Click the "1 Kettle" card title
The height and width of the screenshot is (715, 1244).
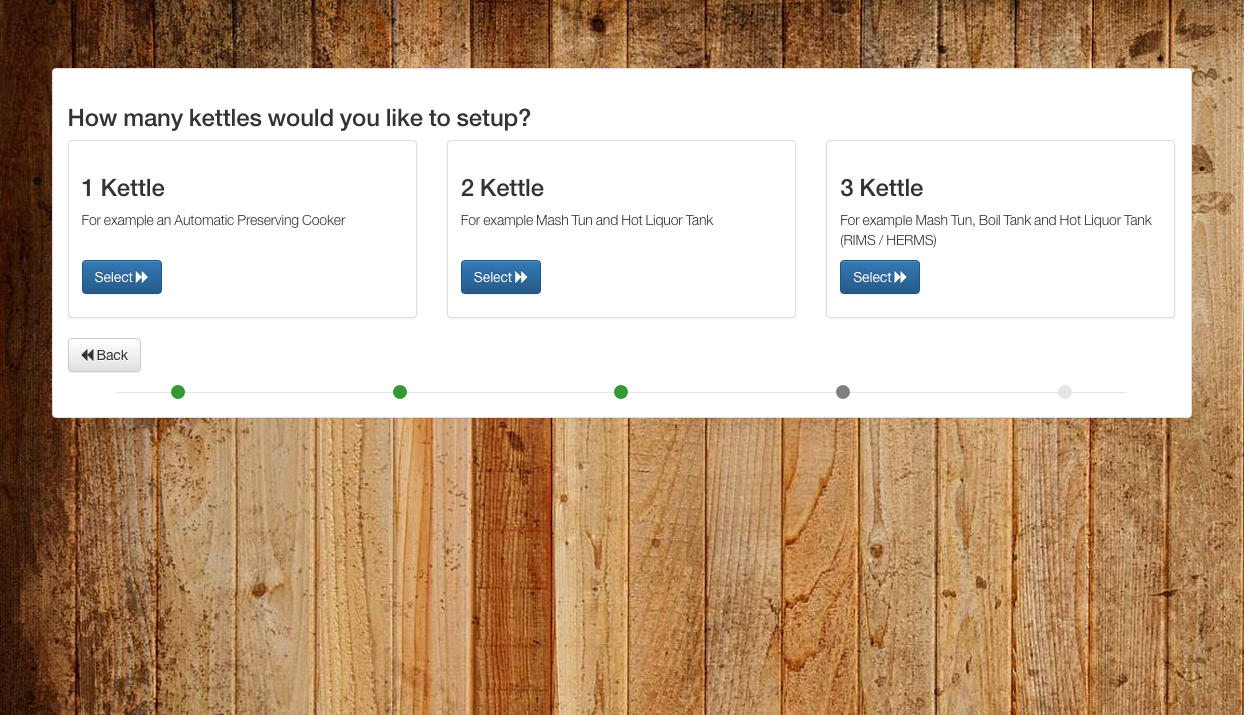click(123, 188)
